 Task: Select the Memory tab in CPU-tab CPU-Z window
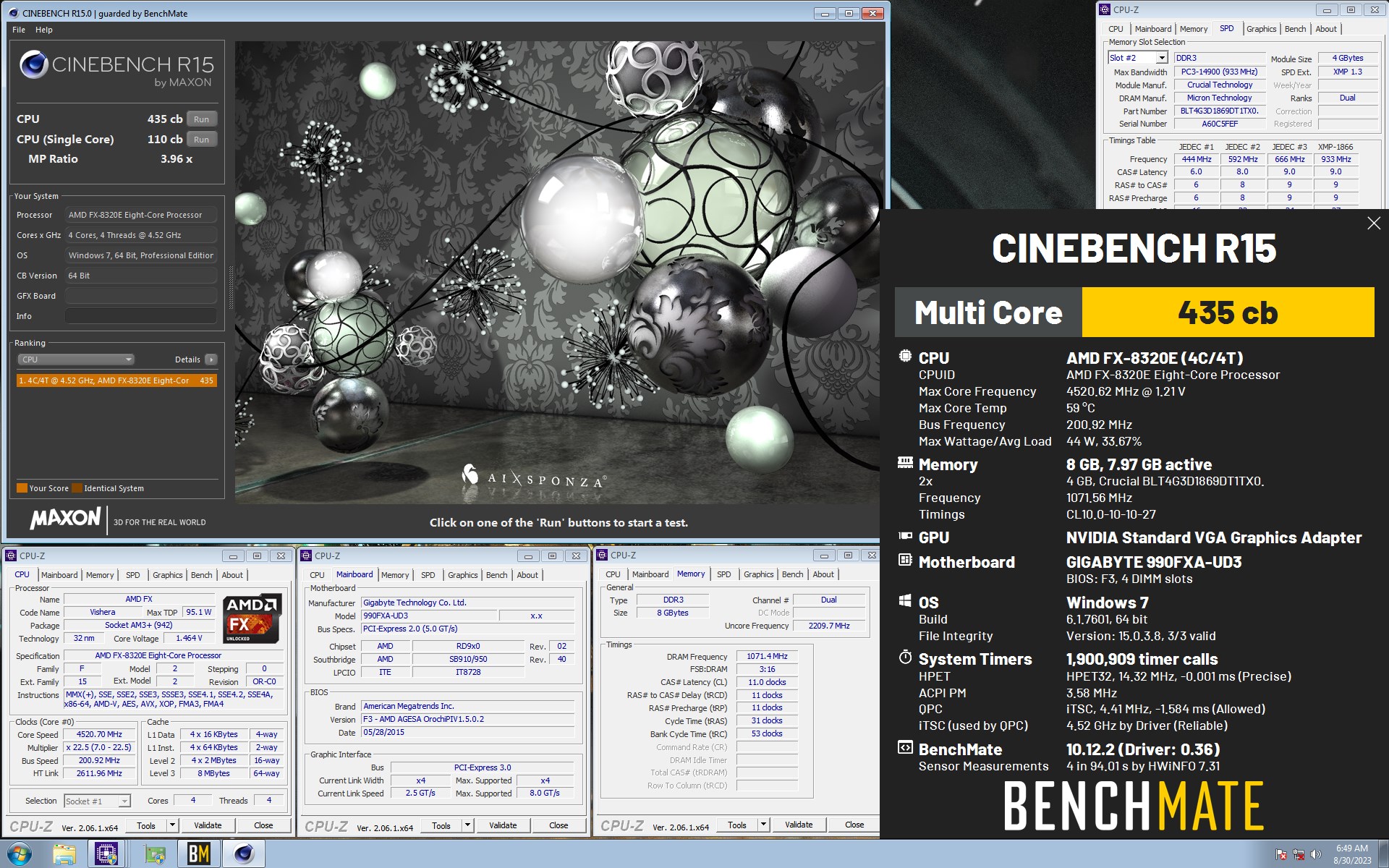[x=100, y=575]
